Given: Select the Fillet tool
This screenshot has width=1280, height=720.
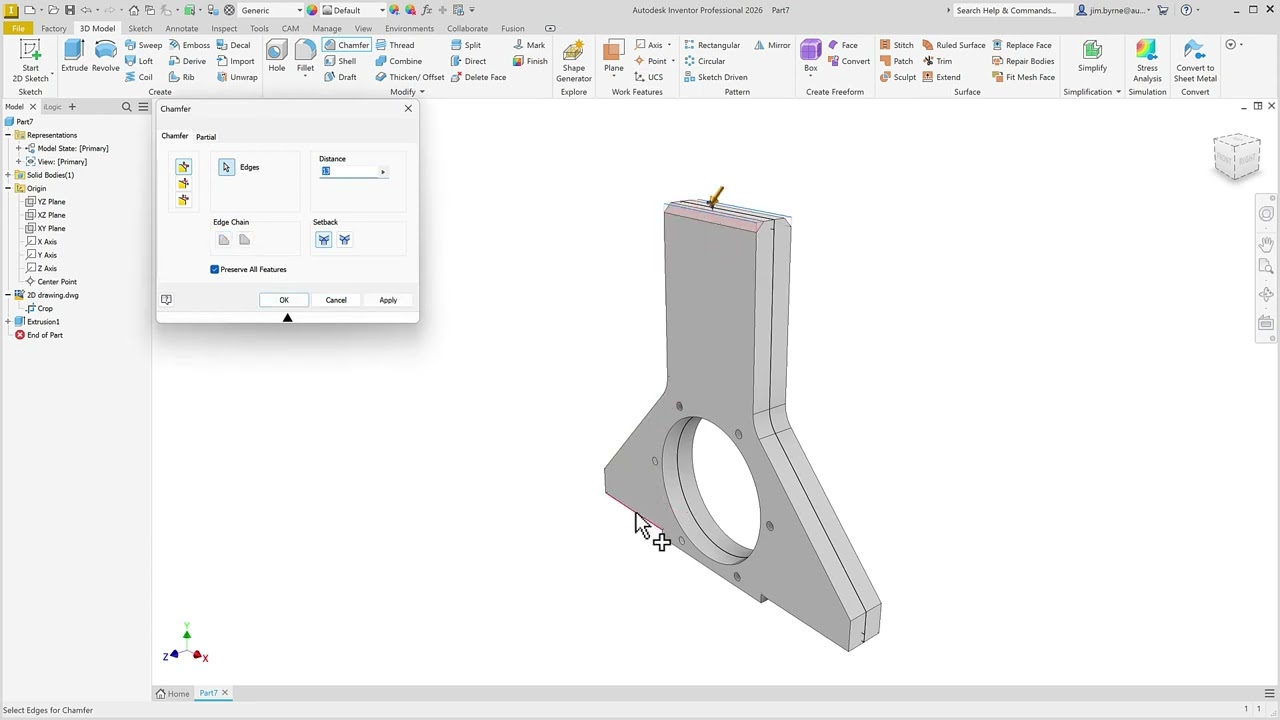Looking at the screenshot, I should (305, 56).
